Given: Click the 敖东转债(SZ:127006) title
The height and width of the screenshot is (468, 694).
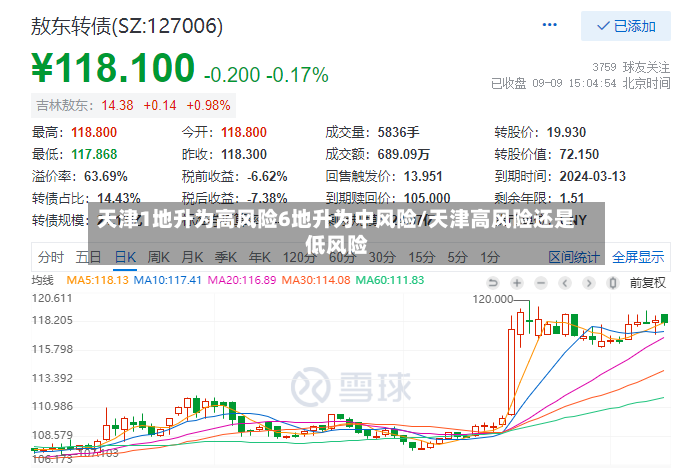Looking at the screenshot, I should point(127,26).
